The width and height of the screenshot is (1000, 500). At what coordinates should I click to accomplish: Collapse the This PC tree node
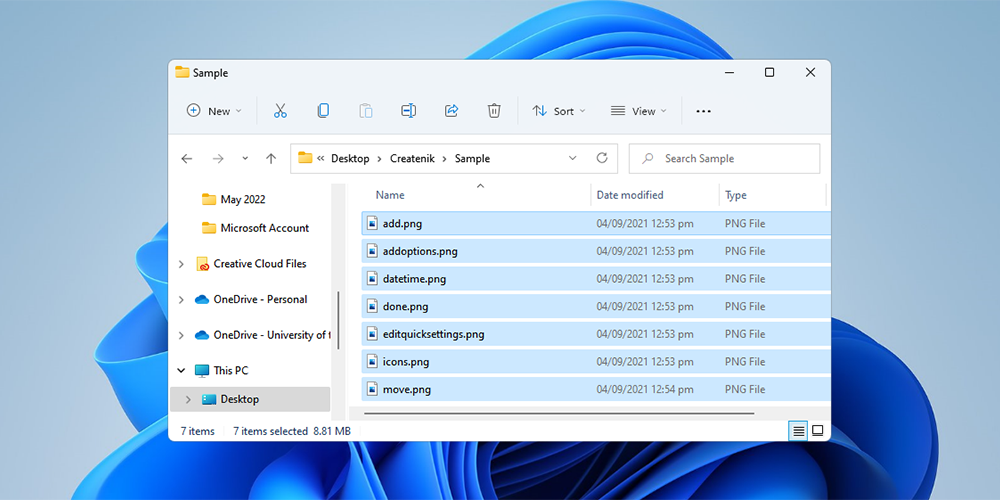pos(181,371)
